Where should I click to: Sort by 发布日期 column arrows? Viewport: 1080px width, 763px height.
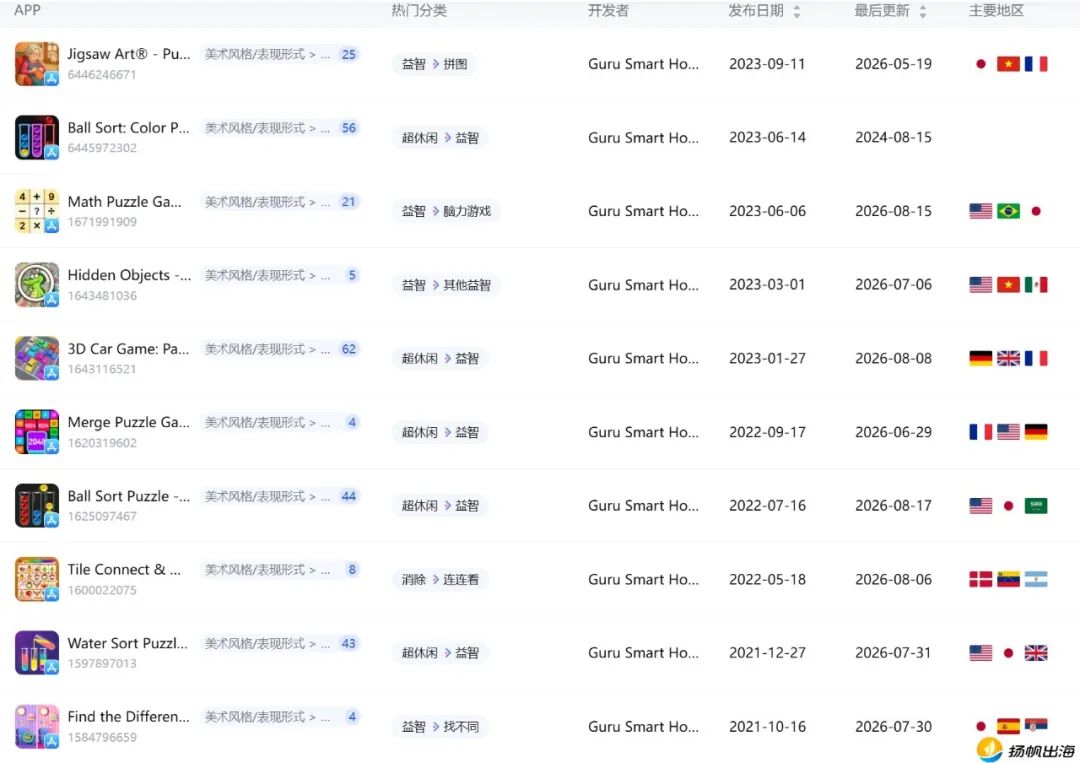[x=797, y=11]
